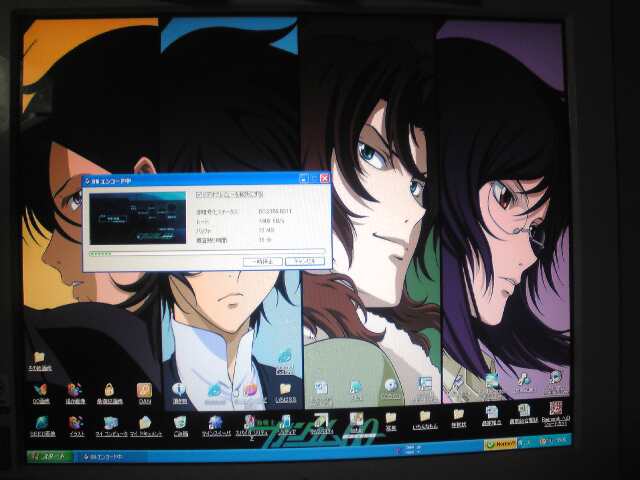Open the Windows スタート menu
640x480 pixels.
pyautogui.click(x=50, y=456)
